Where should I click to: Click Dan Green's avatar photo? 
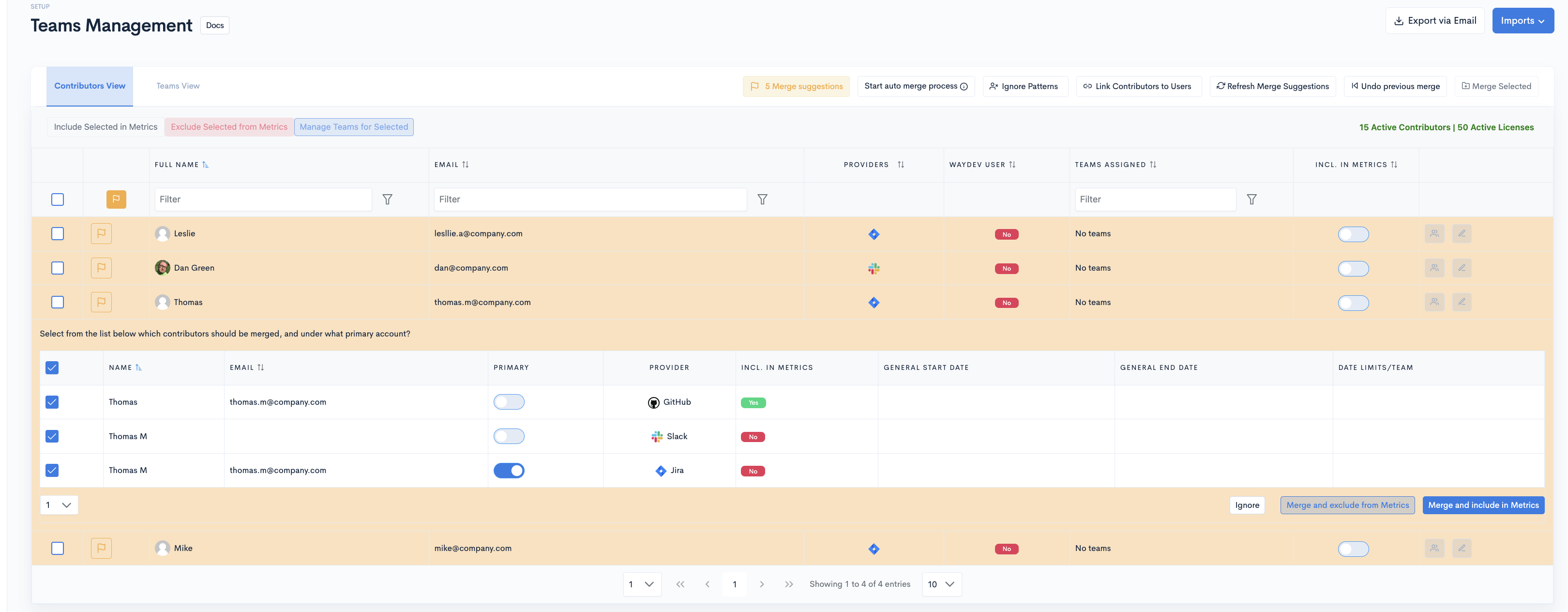coord(163,267)
